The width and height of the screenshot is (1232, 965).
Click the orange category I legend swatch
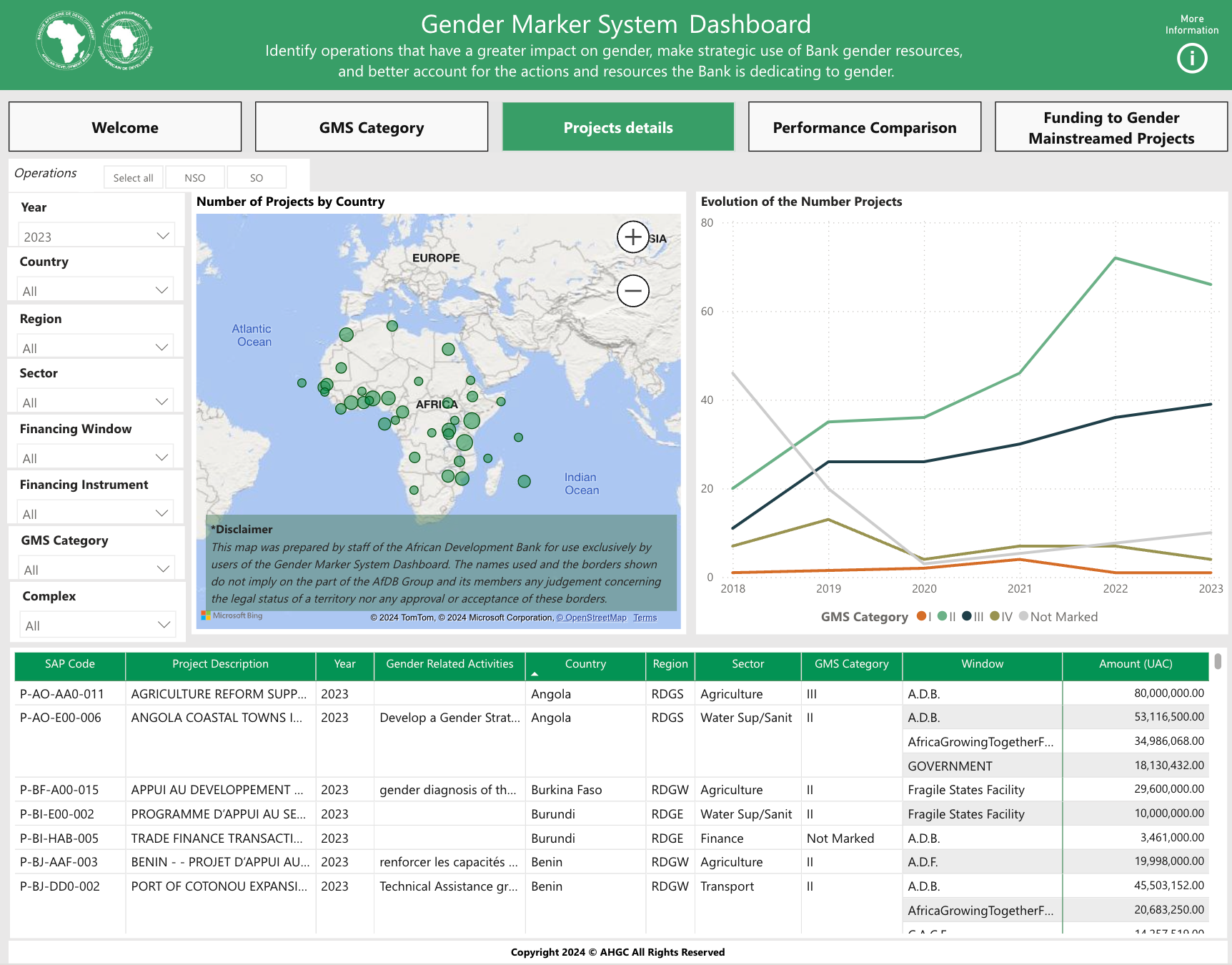coord(921,616)
